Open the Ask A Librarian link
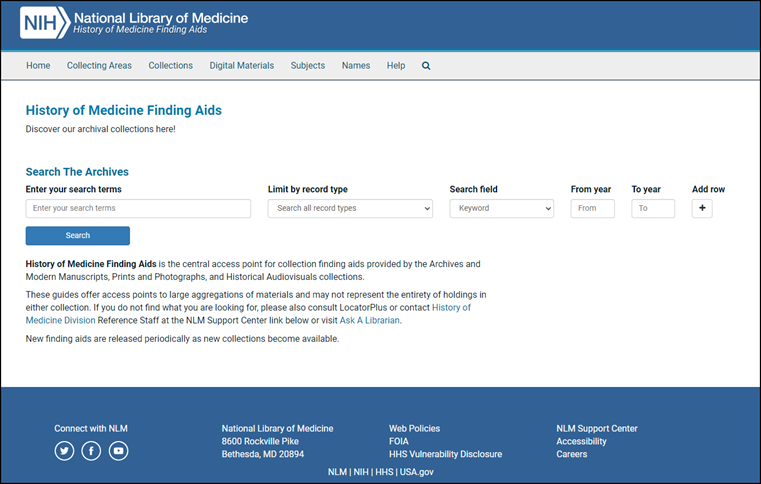761x484 pixels. (x=370, y=320)
